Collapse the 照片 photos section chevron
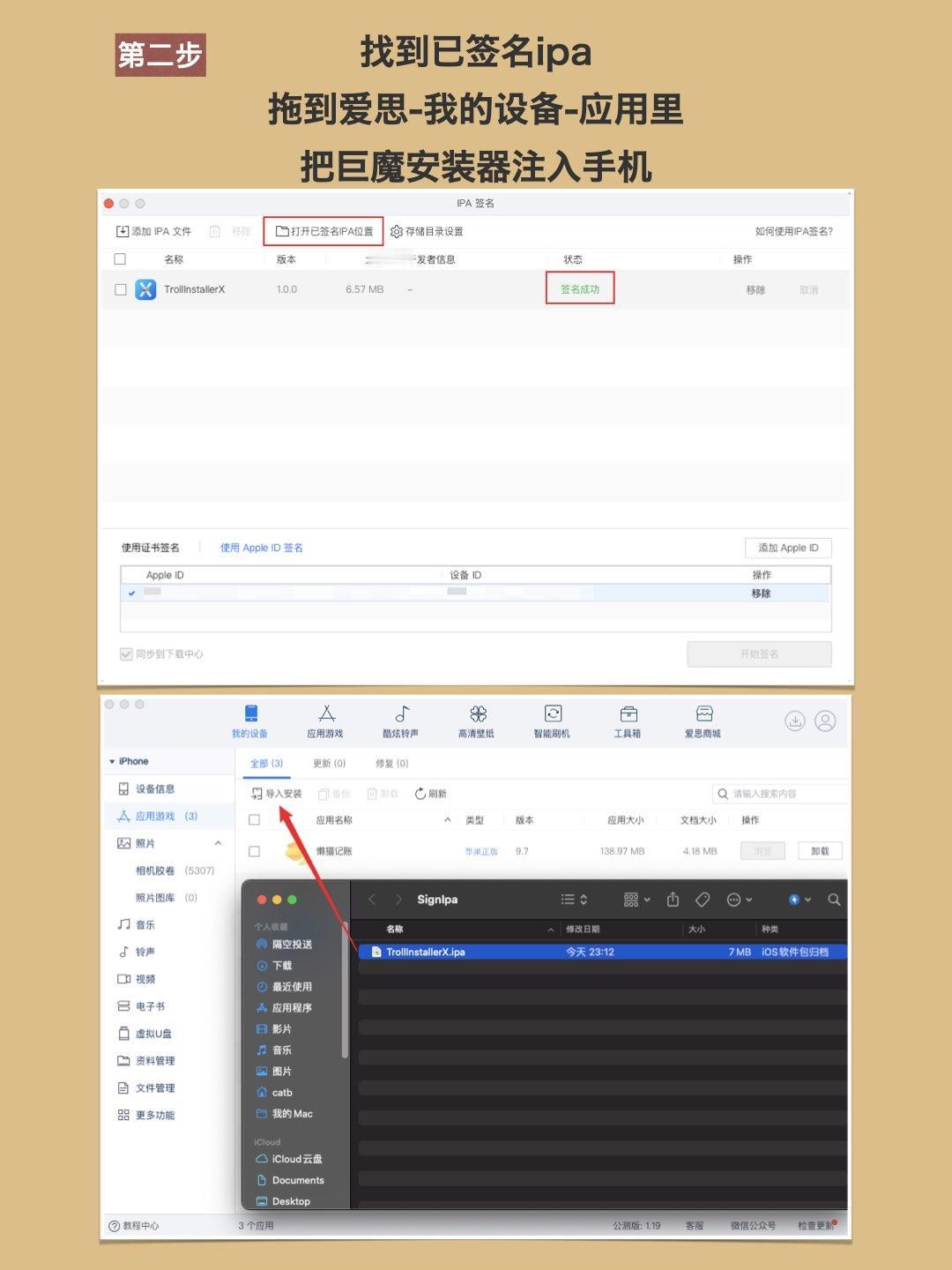Image resolution: width=952 pixels, height=1270 pixels. click(218, 843)
